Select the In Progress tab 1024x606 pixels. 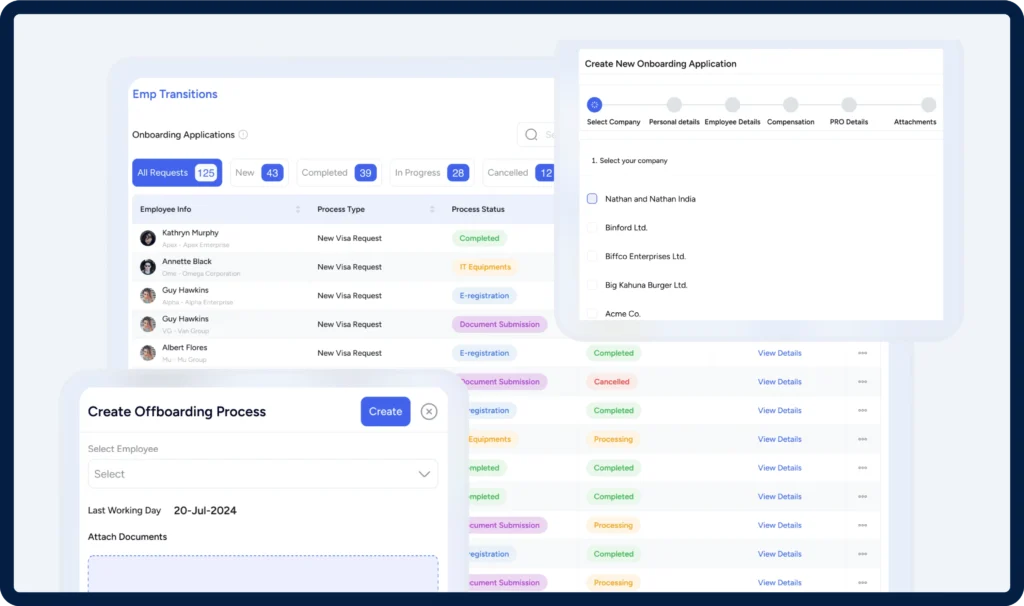pyautogui.click(x=430, y=173)
